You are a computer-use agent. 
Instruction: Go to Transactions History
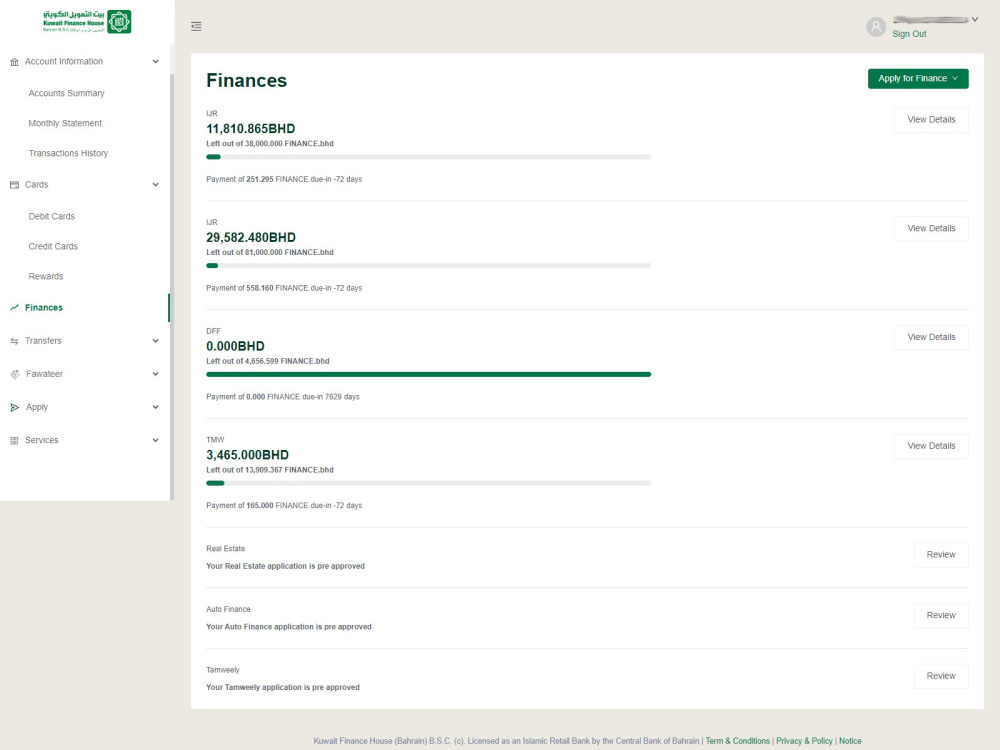point(68,153)
